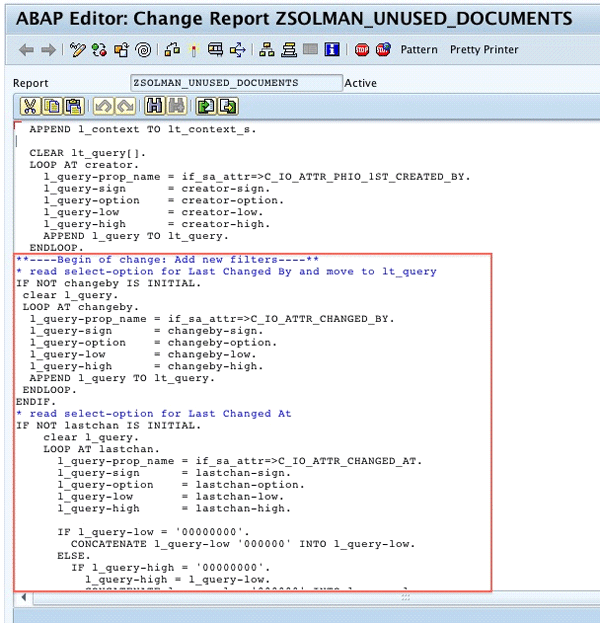Click line 'l_query-high = l_query-low.'
600x623 pixels.
[x=178, y=580]
